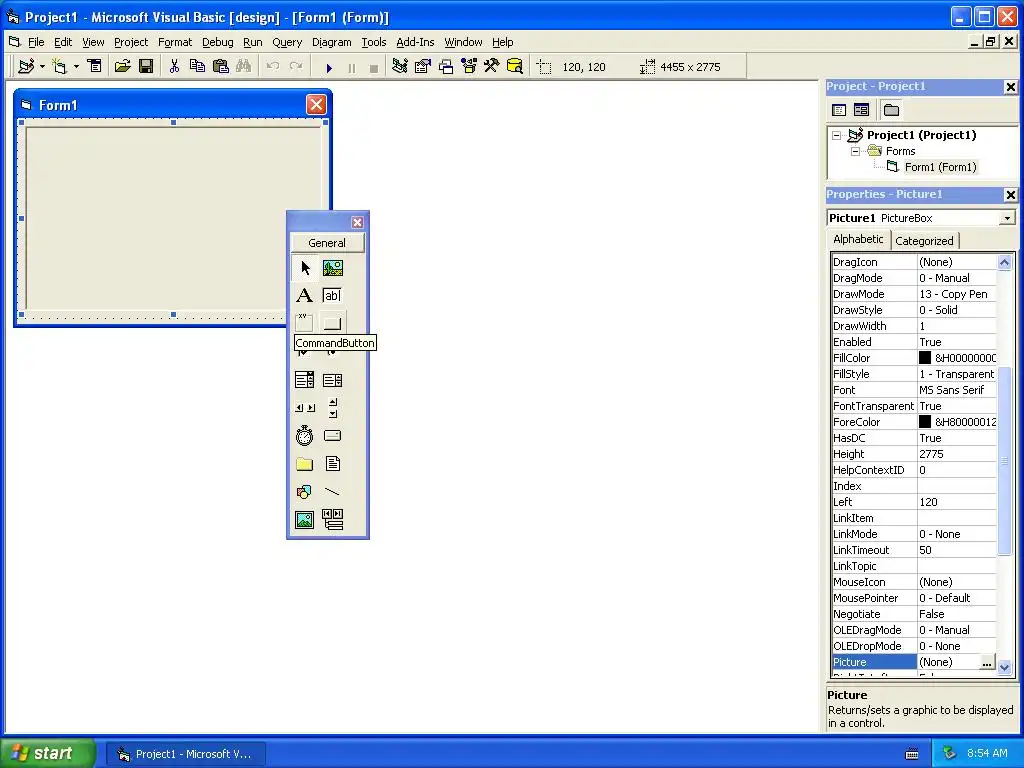Select the Frame tool in the toolbox
Image resolution: width=1024 pixels, height=768 pixels.
pyautogui.click(x=304, y=322)
